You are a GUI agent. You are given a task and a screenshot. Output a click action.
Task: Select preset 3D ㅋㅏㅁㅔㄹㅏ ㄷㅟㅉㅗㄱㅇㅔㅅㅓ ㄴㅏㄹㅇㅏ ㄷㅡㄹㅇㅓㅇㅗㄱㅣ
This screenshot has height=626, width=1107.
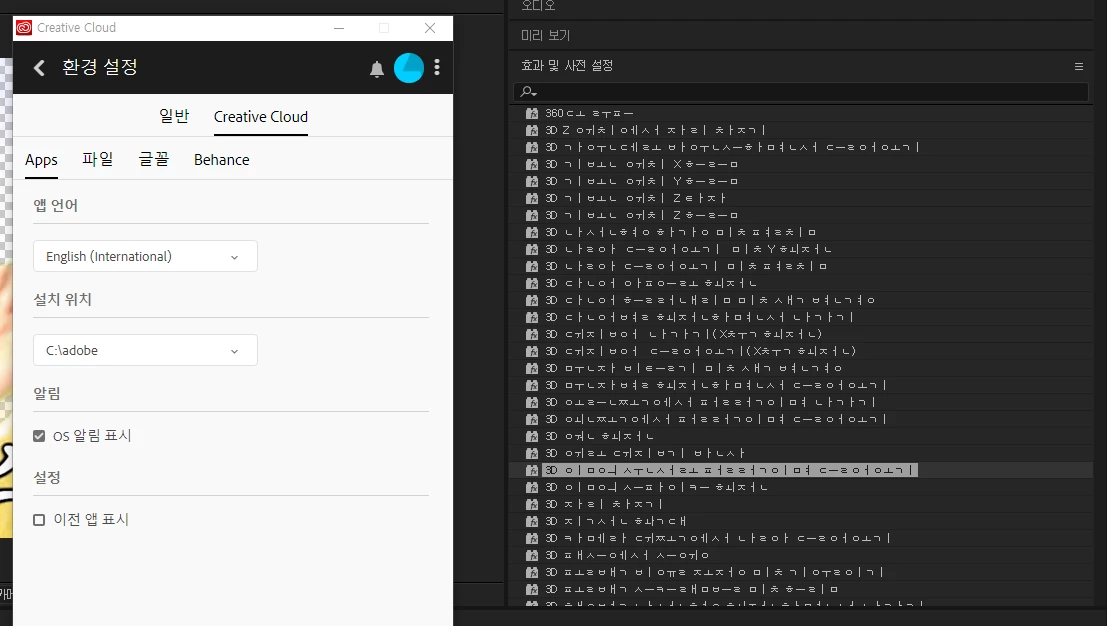coord(717,538)
